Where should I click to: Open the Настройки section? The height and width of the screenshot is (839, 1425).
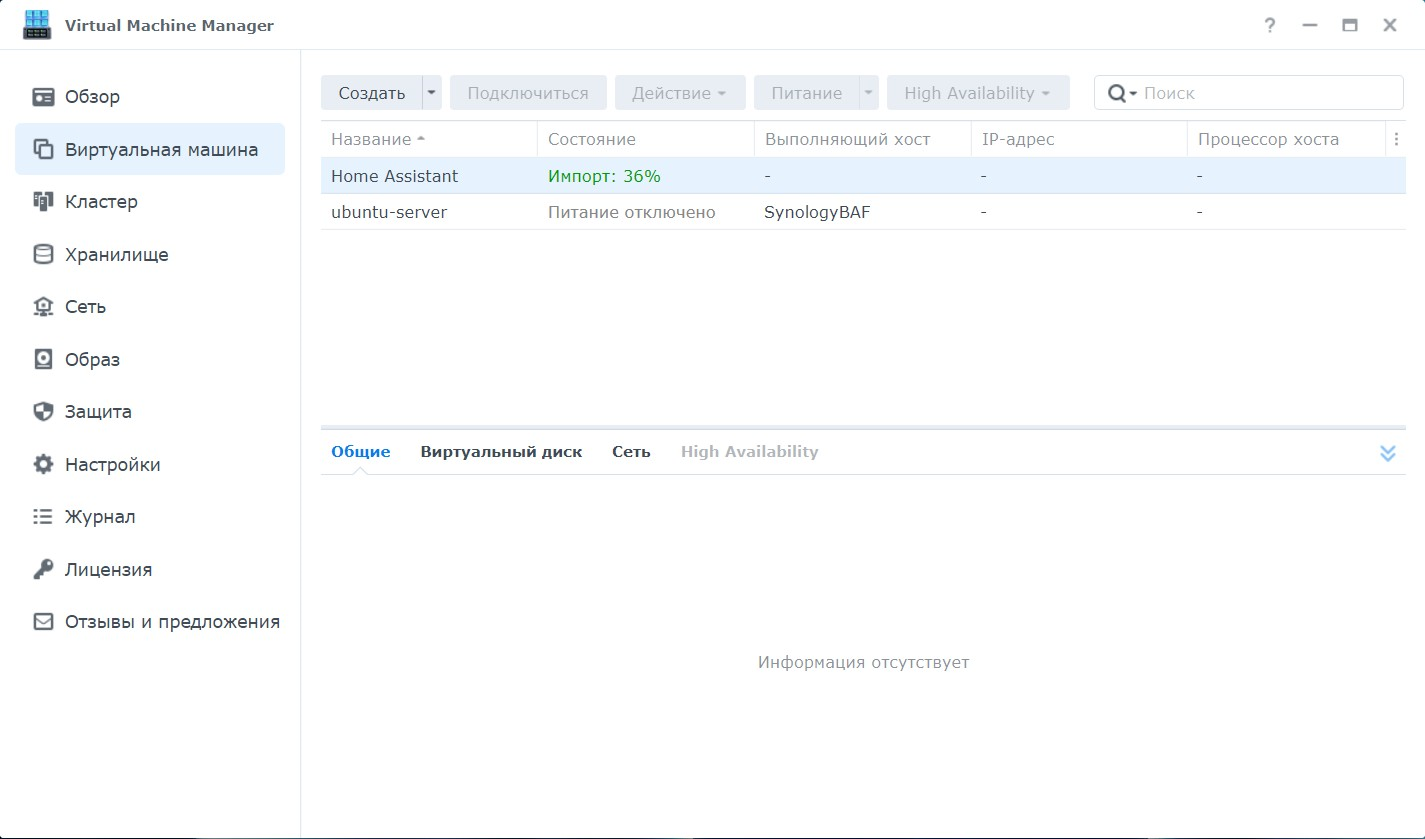click(150, 464)
